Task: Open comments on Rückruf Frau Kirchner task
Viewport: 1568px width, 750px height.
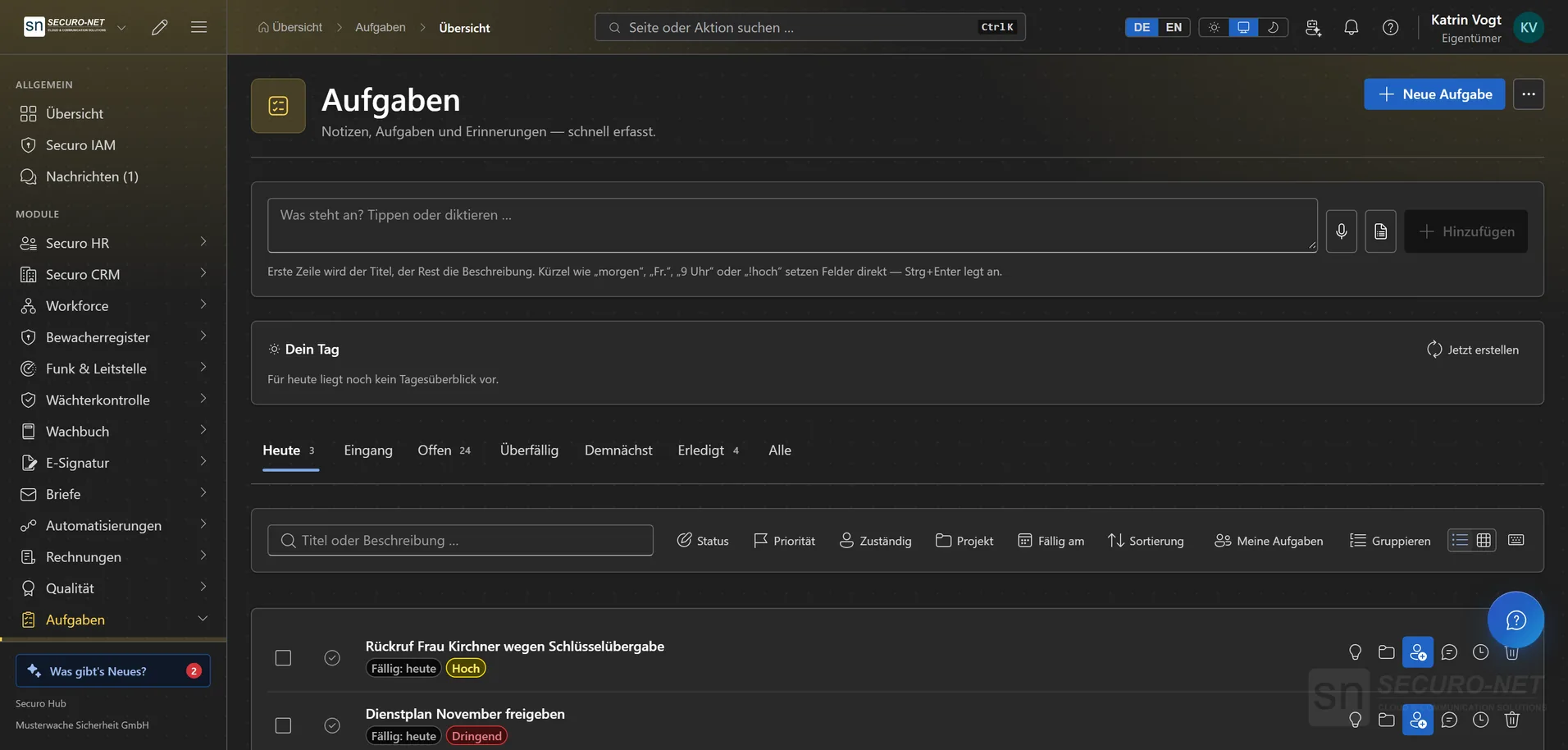Action: coord(1449,652)
